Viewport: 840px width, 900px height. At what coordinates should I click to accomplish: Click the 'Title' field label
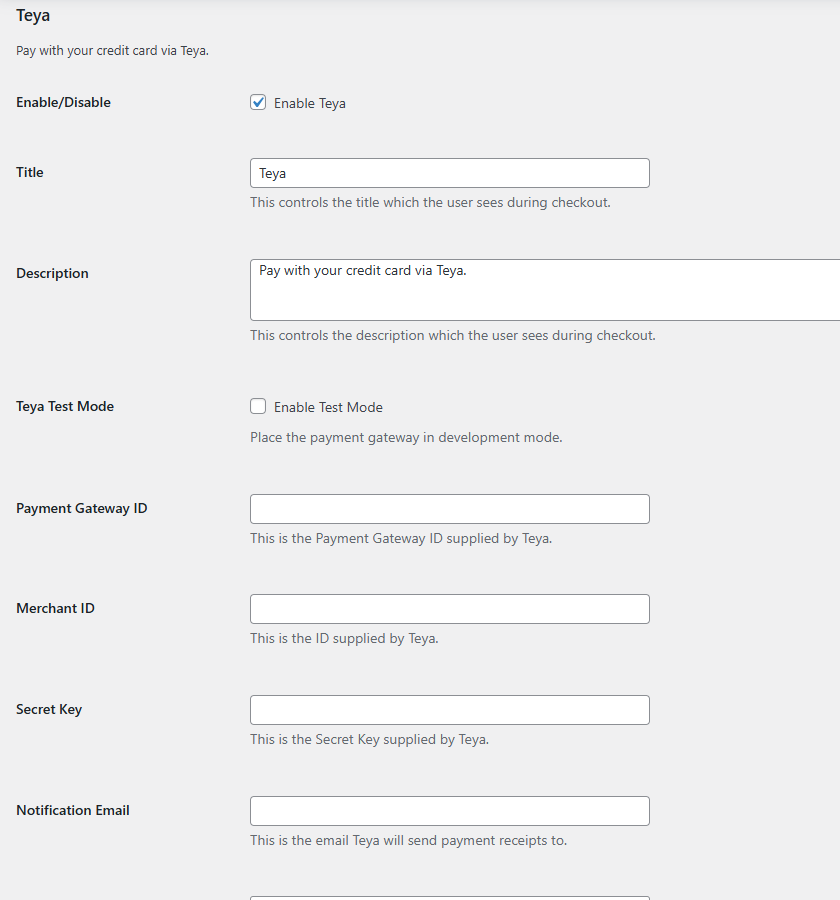pos(30,172)
